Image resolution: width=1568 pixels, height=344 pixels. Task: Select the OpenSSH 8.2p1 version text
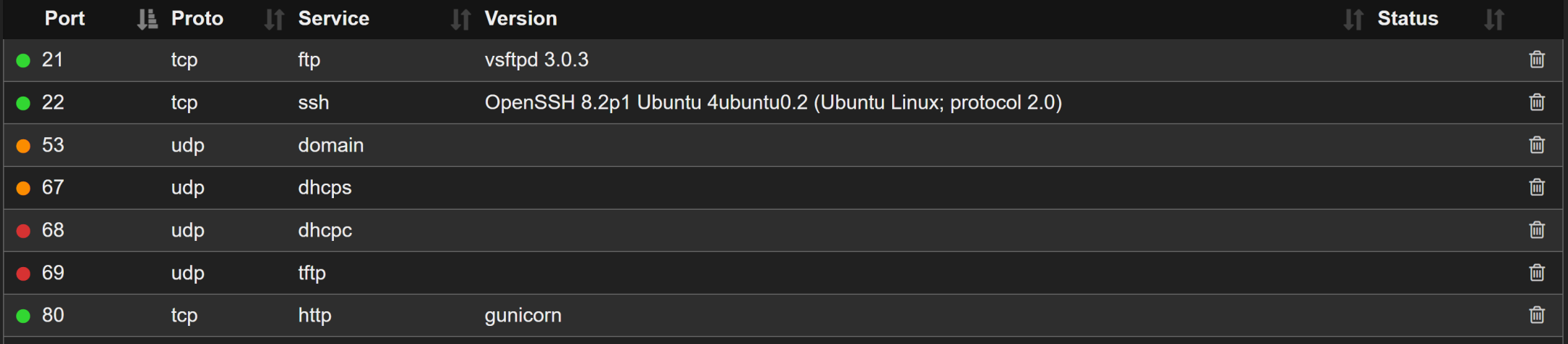(772, 102)
